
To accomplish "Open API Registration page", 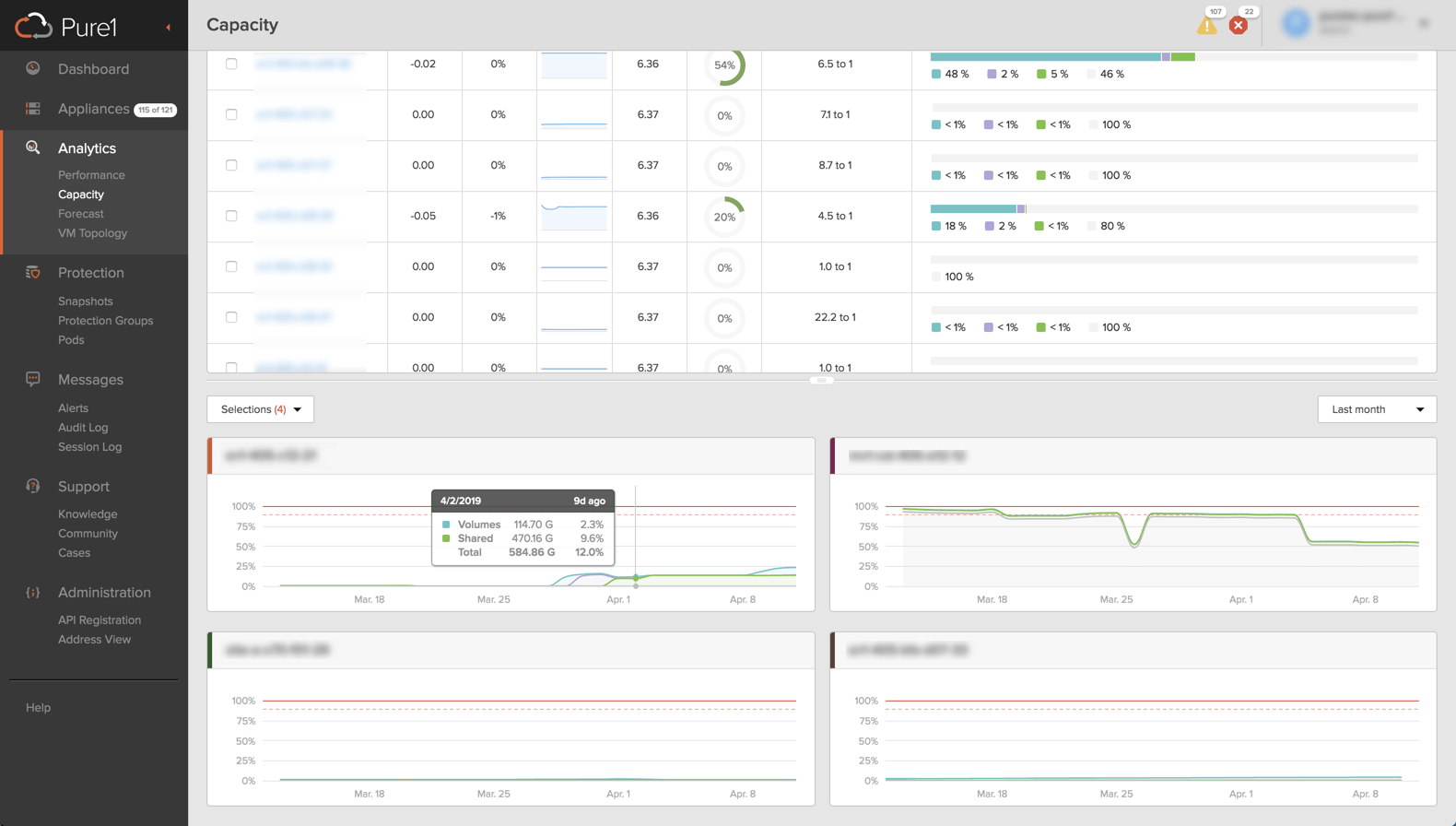I will point(100,620).
